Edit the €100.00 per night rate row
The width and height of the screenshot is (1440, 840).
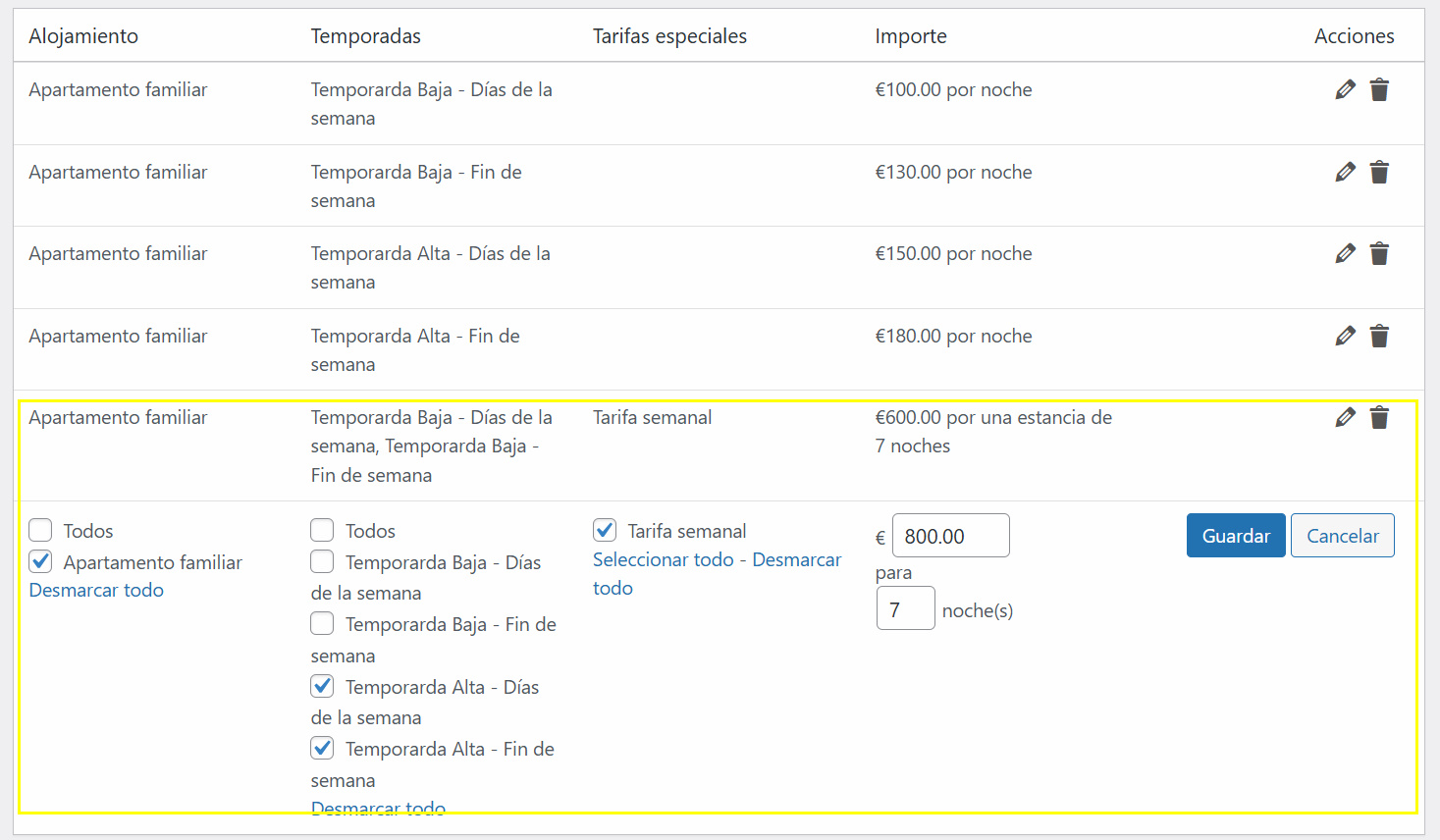tap(1345, 90)
